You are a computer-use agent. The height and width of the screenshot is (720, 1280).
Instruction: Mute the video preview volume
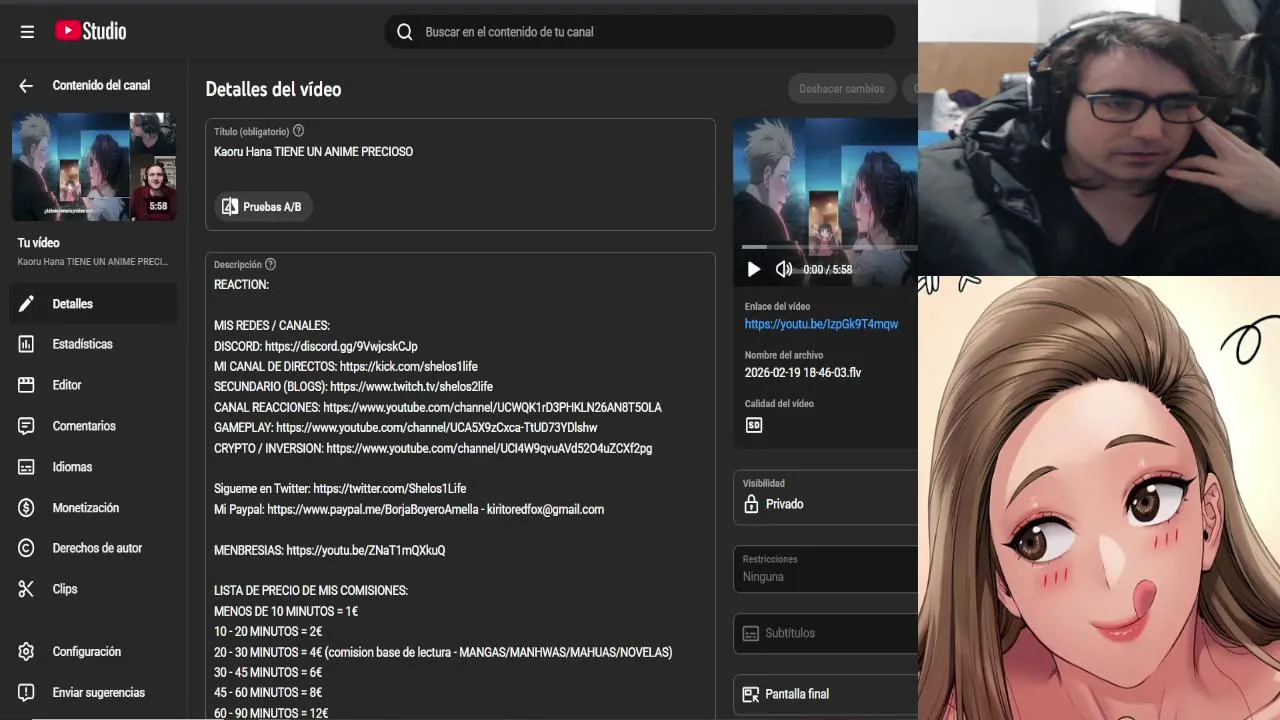(784, 269)
